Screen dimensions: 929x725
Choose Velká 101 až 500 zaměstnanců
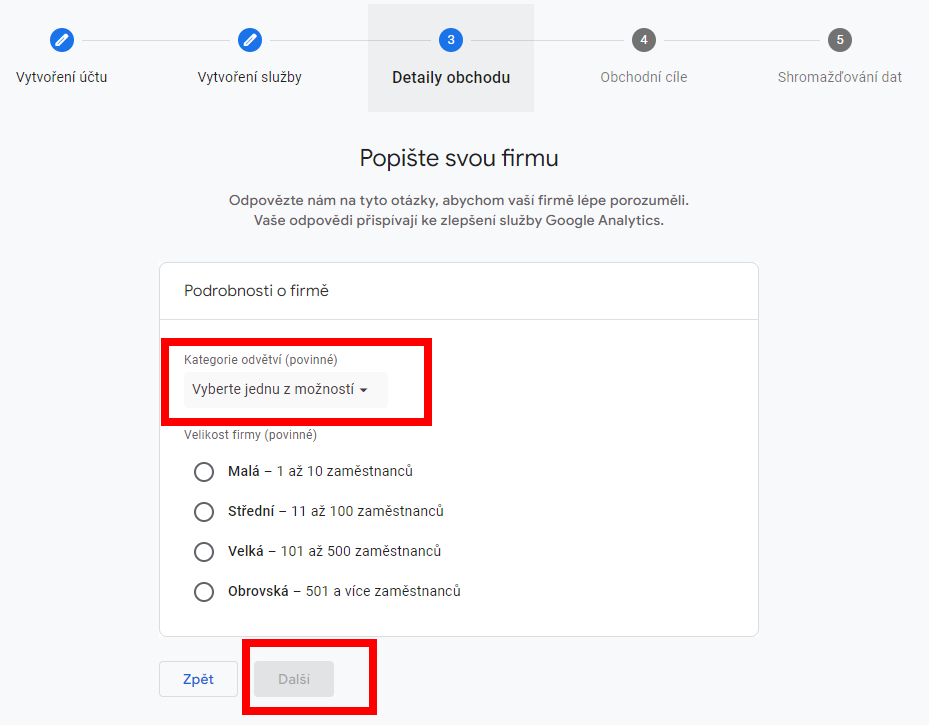(204, 551)
